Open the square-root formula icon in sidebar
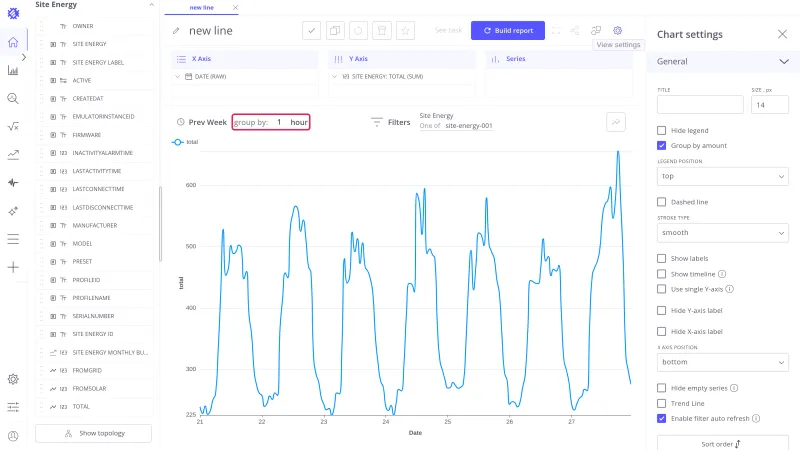The width and height of the screenshot is (800, 450). 13,127
